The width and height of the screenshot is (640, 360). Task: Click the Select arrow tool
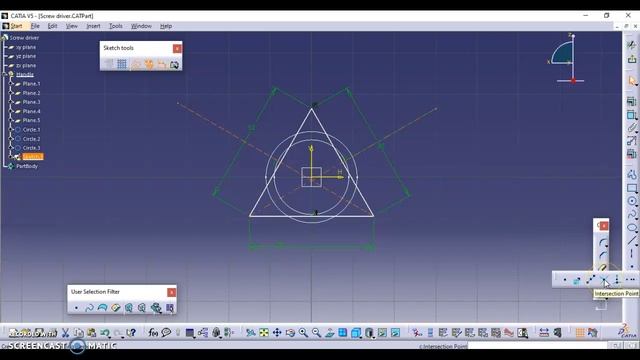(x=632, y=81)
